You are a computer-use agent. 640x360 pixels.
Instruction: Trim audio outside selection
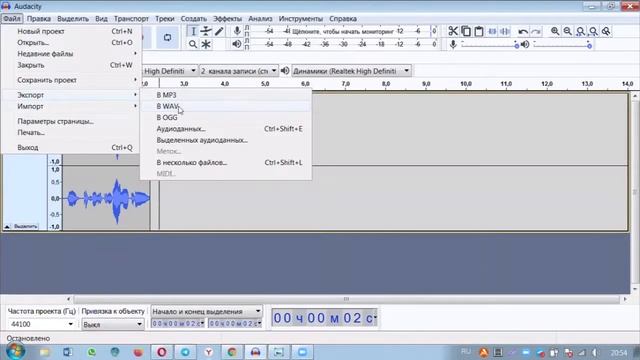click(492, 31)
